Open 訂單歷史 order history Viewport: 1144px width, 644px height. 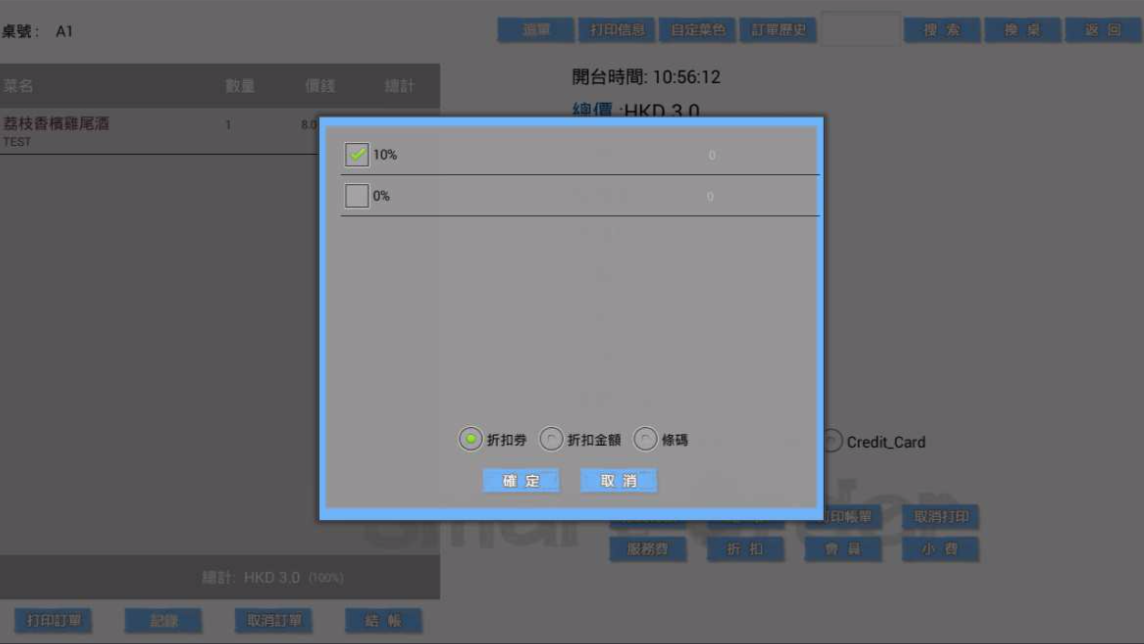pyautogui.click(x=778, y=30)
